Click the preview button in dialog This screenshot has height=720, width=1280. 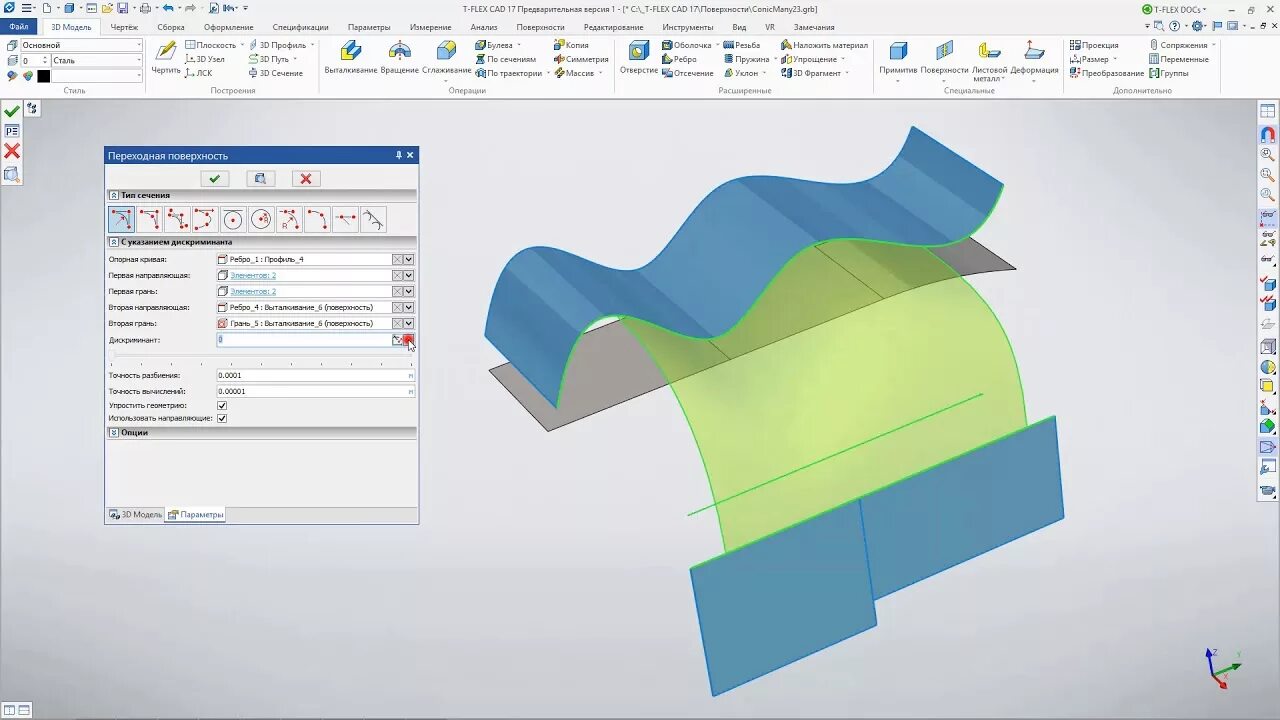pos(260,178)
